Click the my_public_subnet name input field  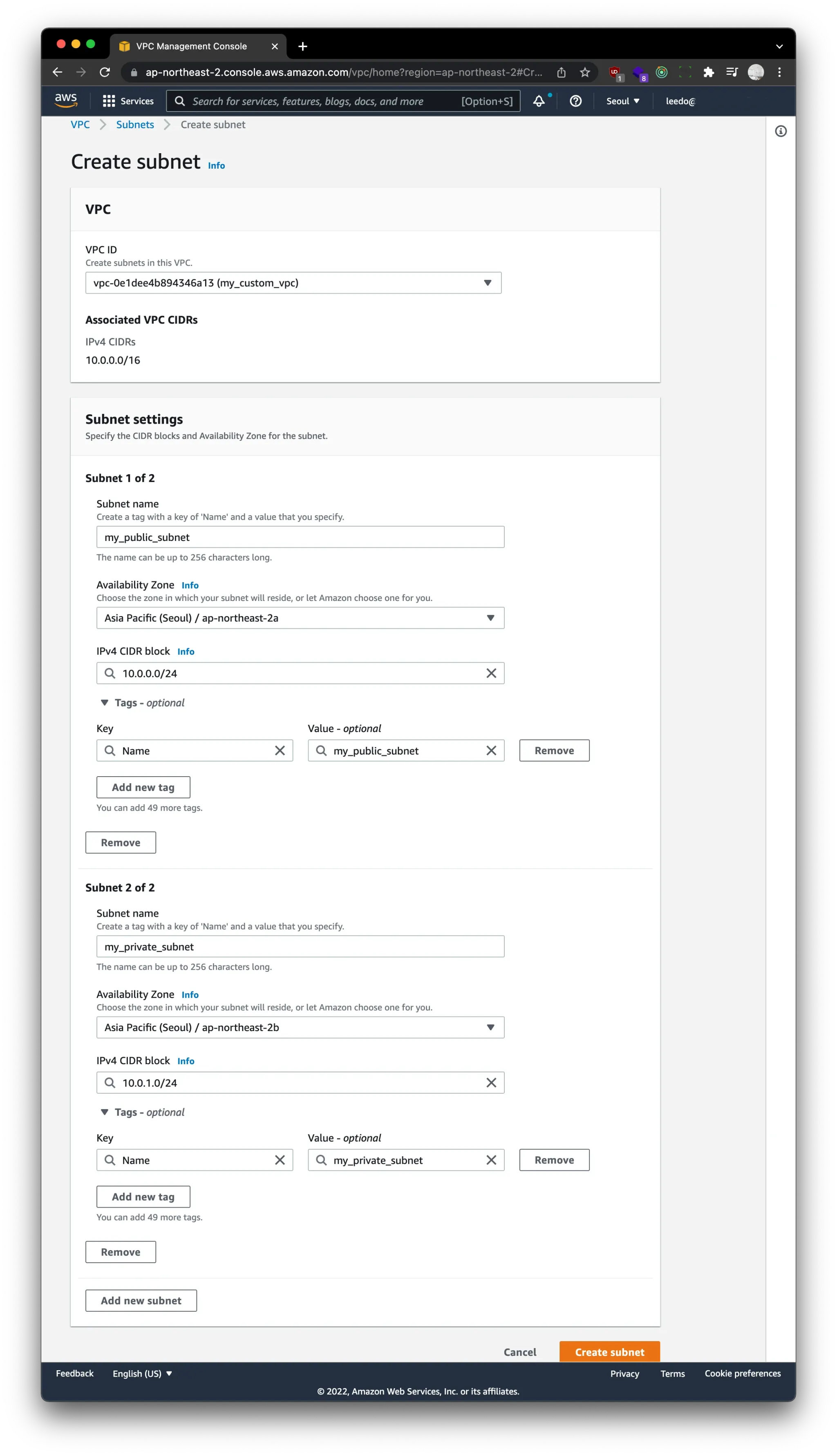click(x=300, y=537)
